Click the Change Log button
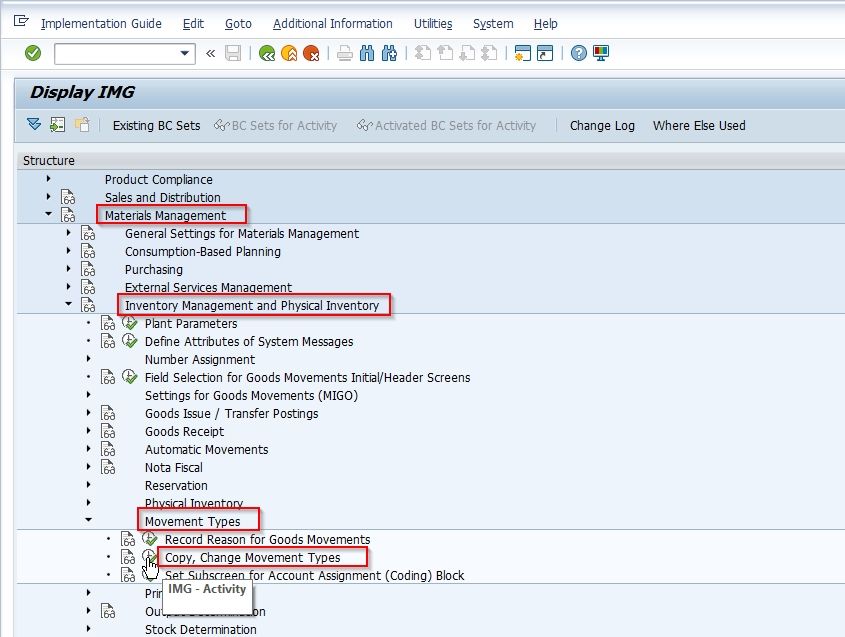Image resolution: width=845 pixels, height=637 pixels. tap(602, 126)
